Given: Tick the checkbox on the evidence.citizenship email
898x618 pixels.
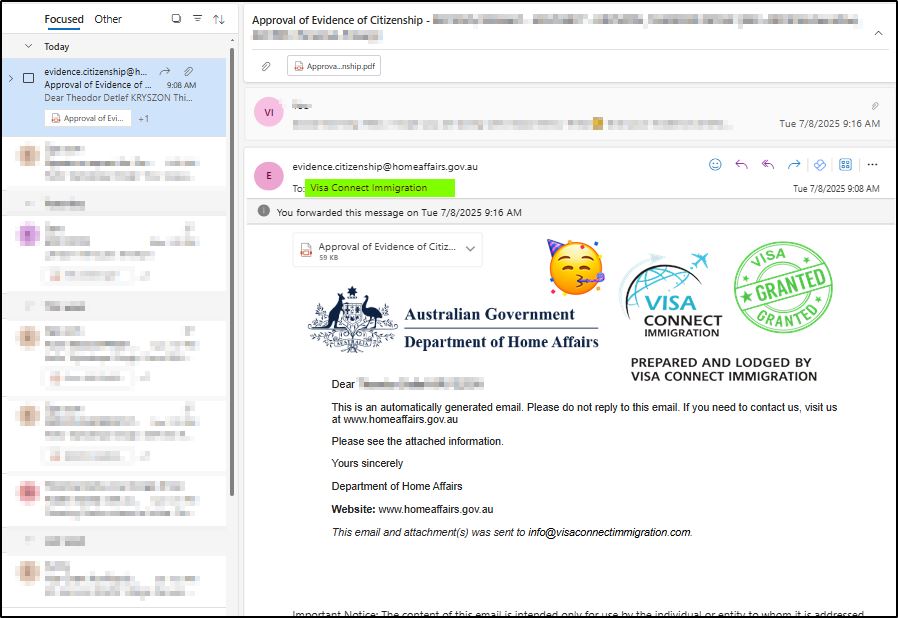Looking at the screenshot, I should point(28,78).
